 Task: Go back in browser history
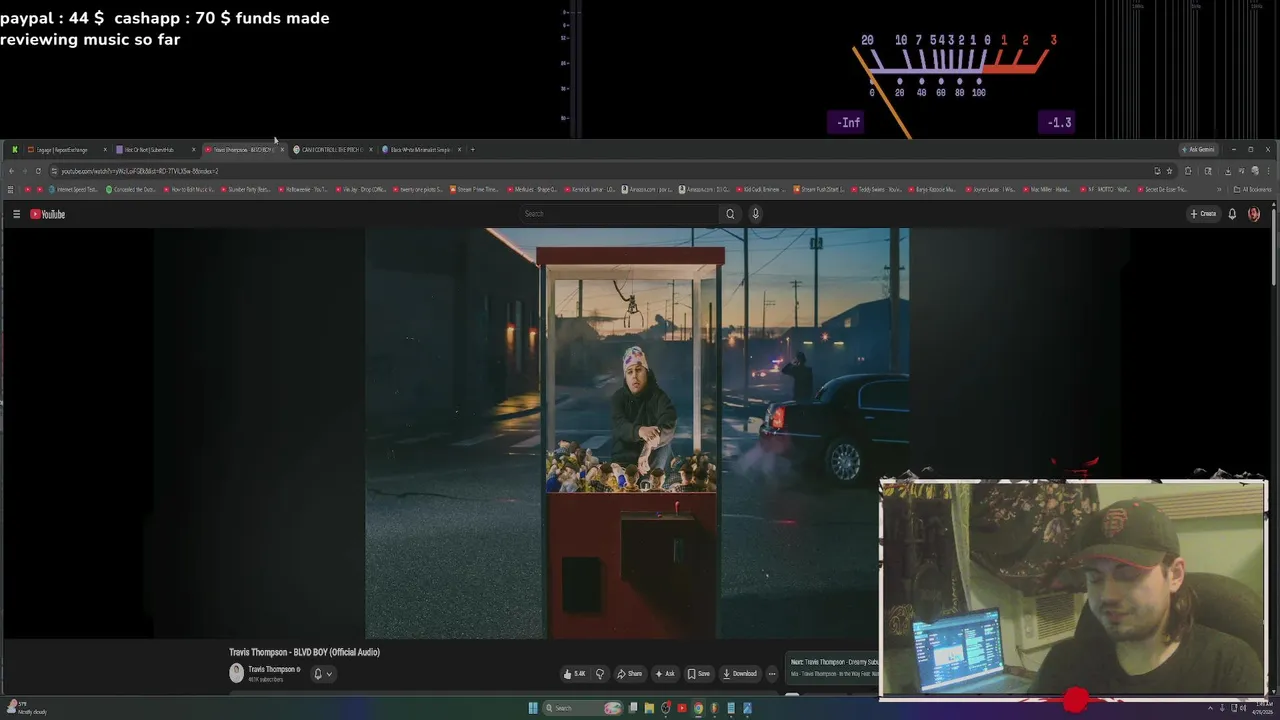pyautogui.click(x=10, y=171)
